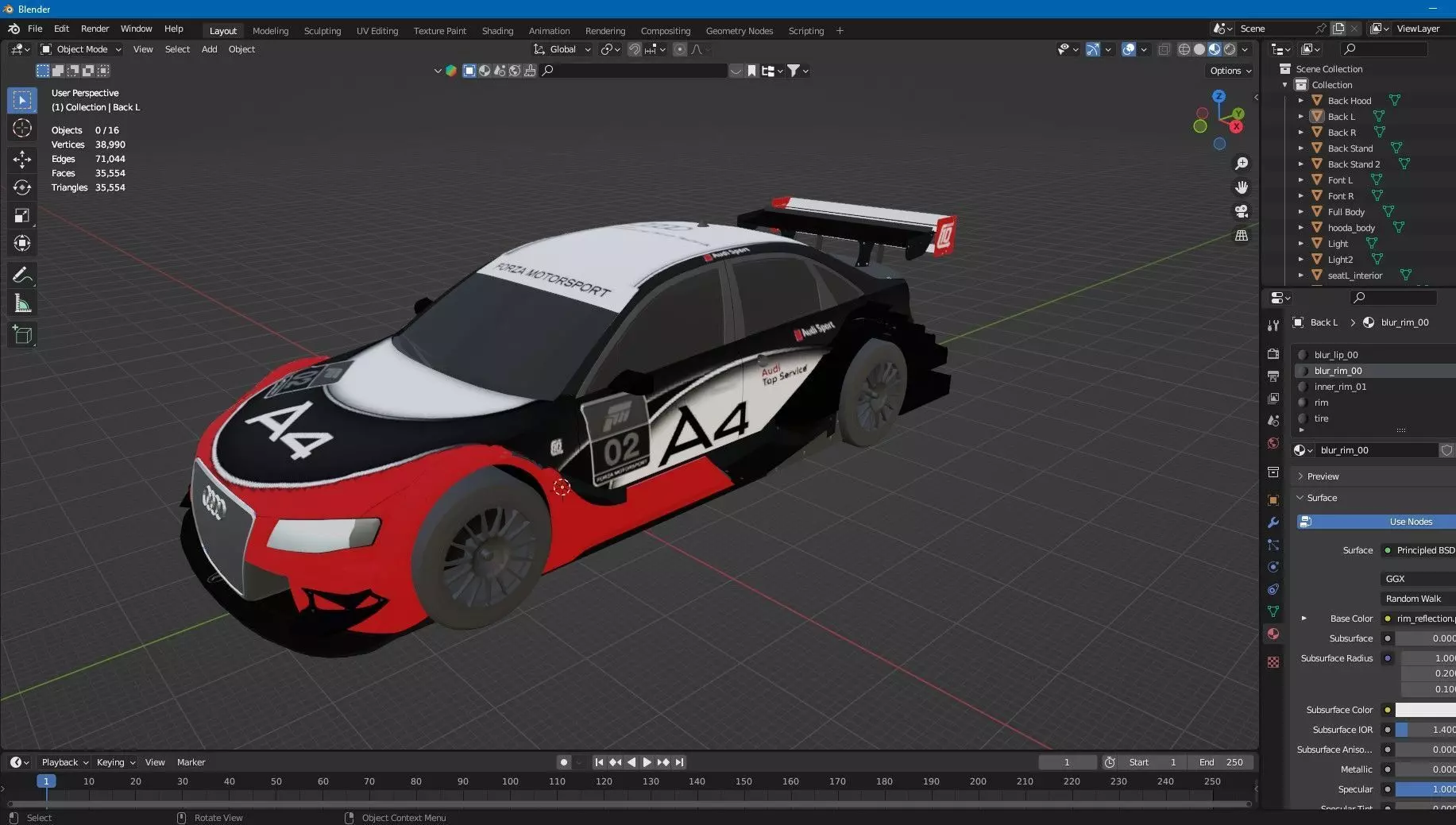
Task: Open the Physics properties tab
Action: pos(1273,567)
